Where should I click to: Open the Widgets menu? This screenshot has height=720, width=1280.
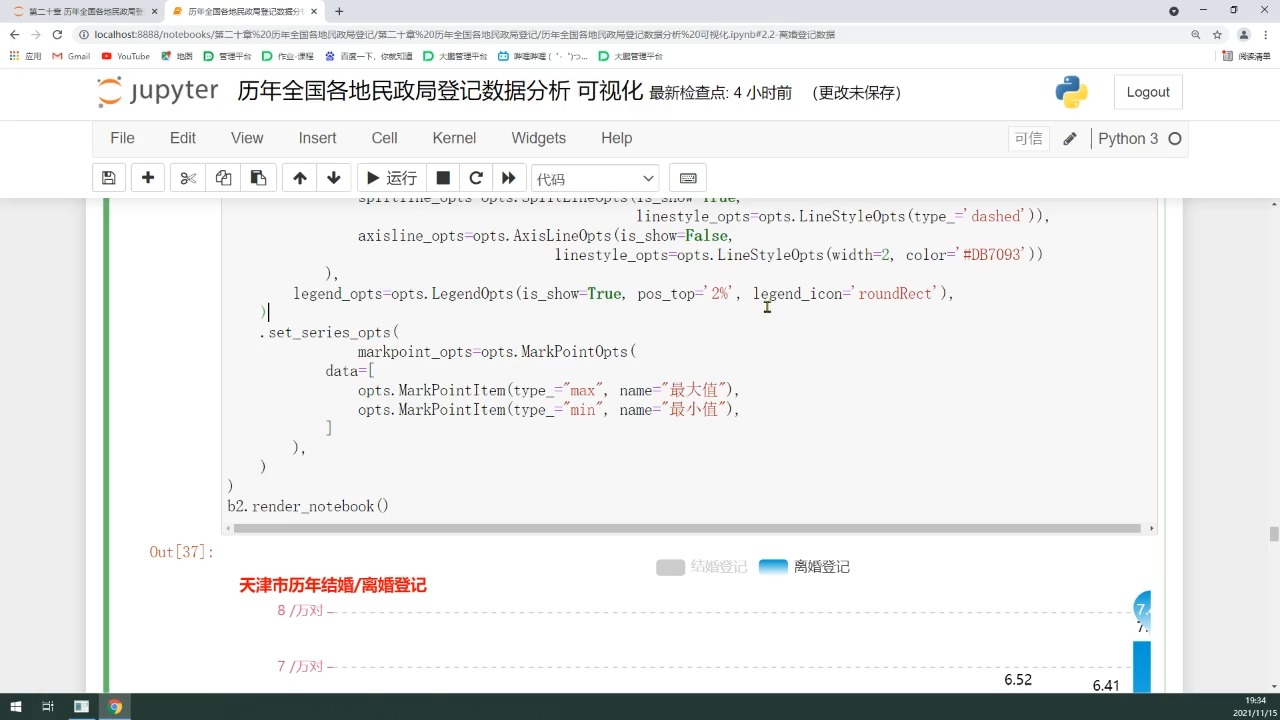coord(538,138)
